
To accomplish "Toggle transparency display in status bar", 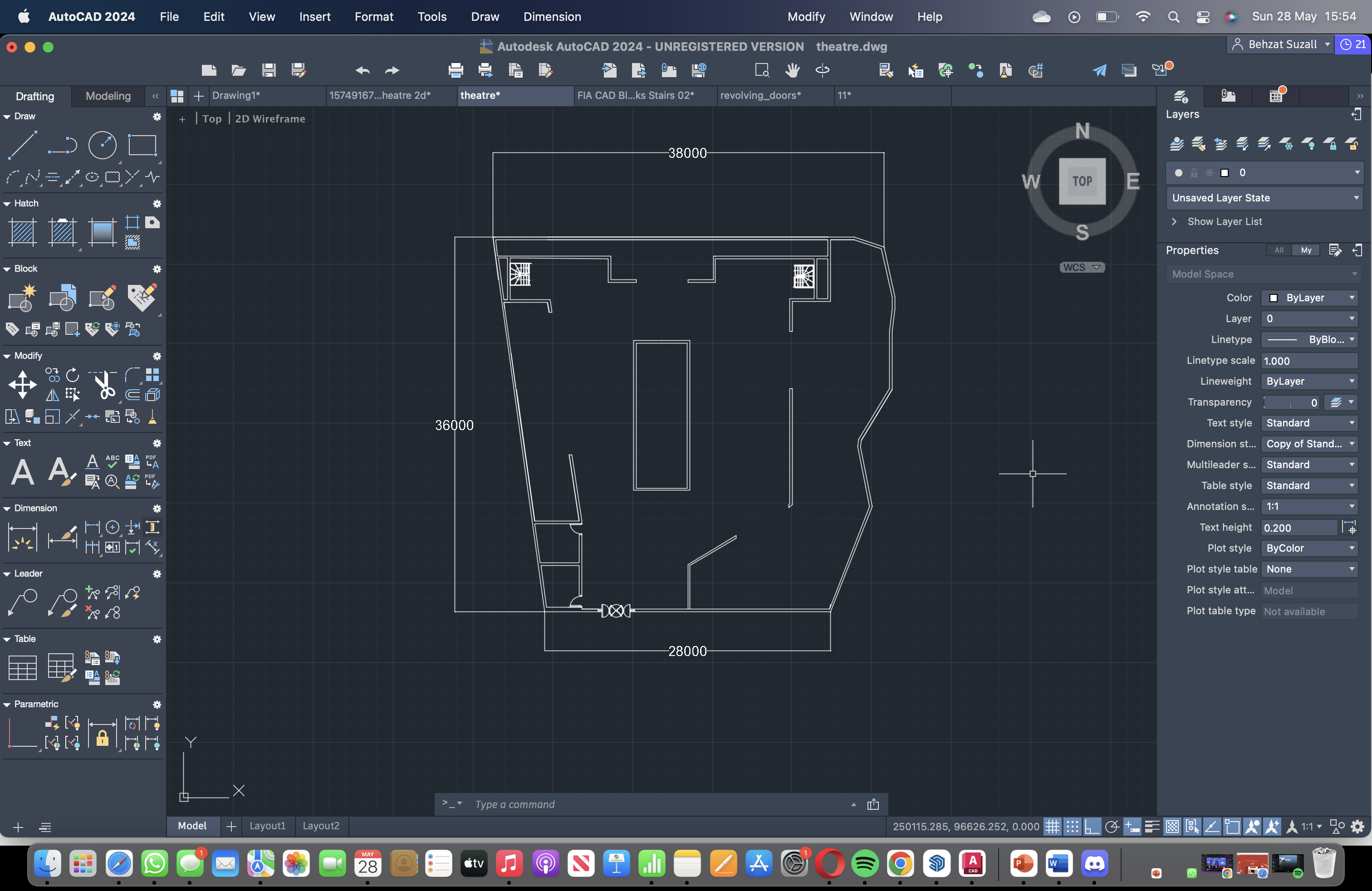I will click(1172, 827).
